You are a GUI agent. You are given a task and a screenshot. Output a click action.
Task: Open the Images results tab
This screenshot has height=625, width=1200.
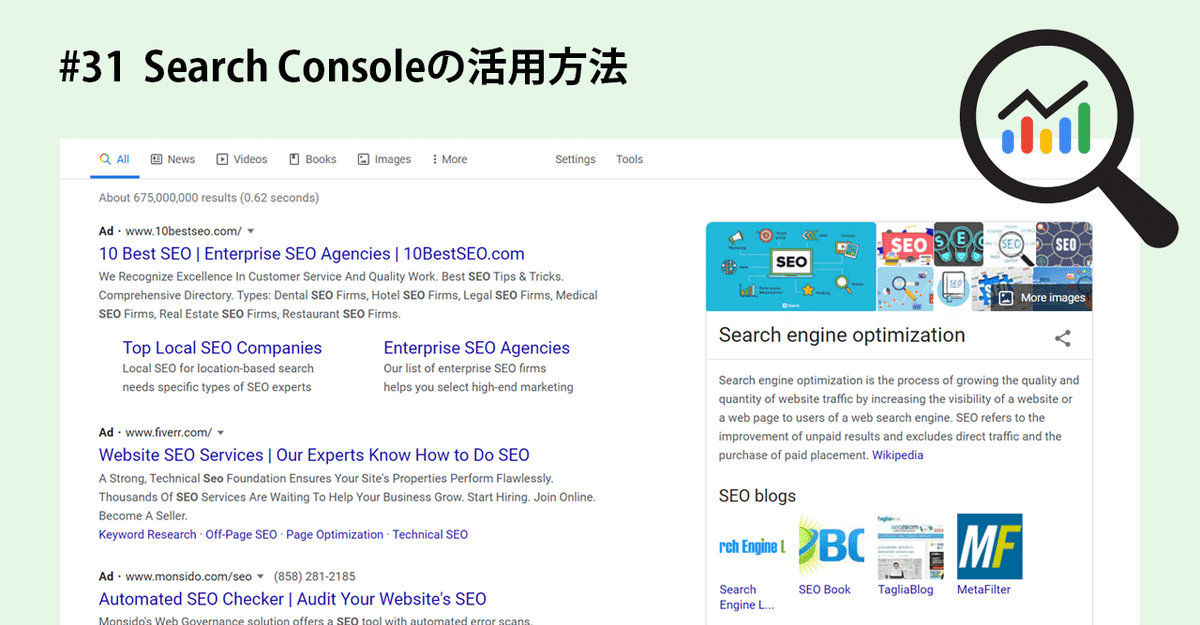click(384, 160)
